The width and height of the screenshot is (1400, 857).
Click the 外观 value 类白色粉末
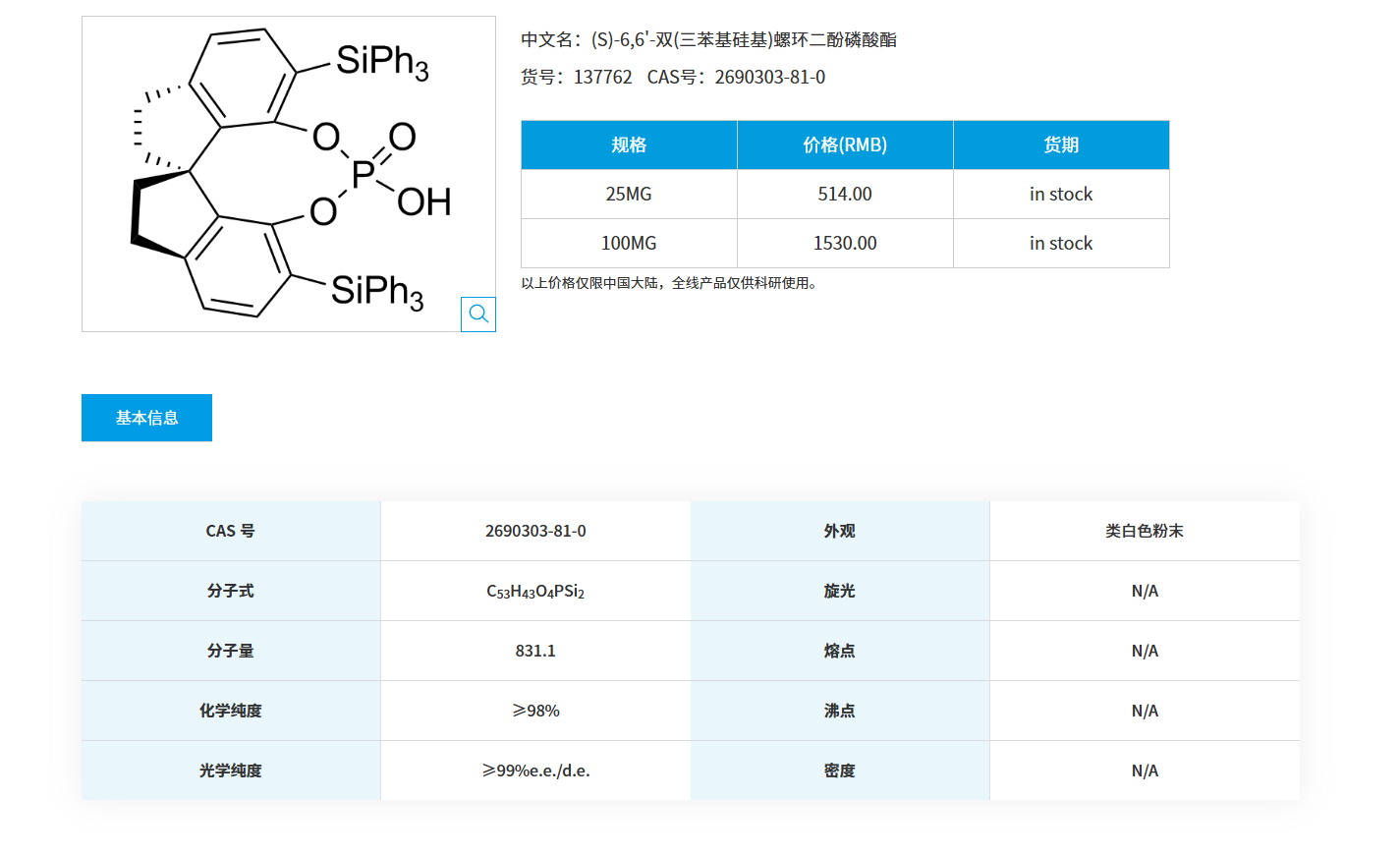[x=1145, y=531]
